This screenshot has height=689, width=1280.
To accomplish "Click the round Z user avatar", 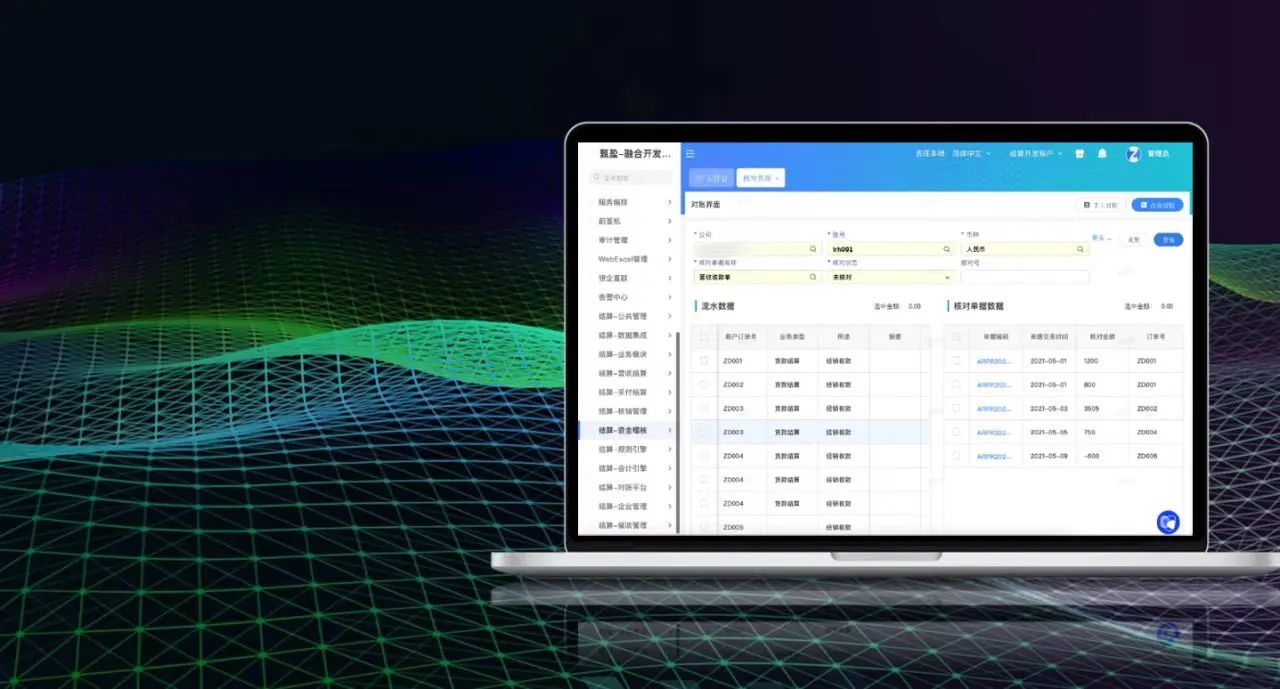I will click(x=1133, y=154).
